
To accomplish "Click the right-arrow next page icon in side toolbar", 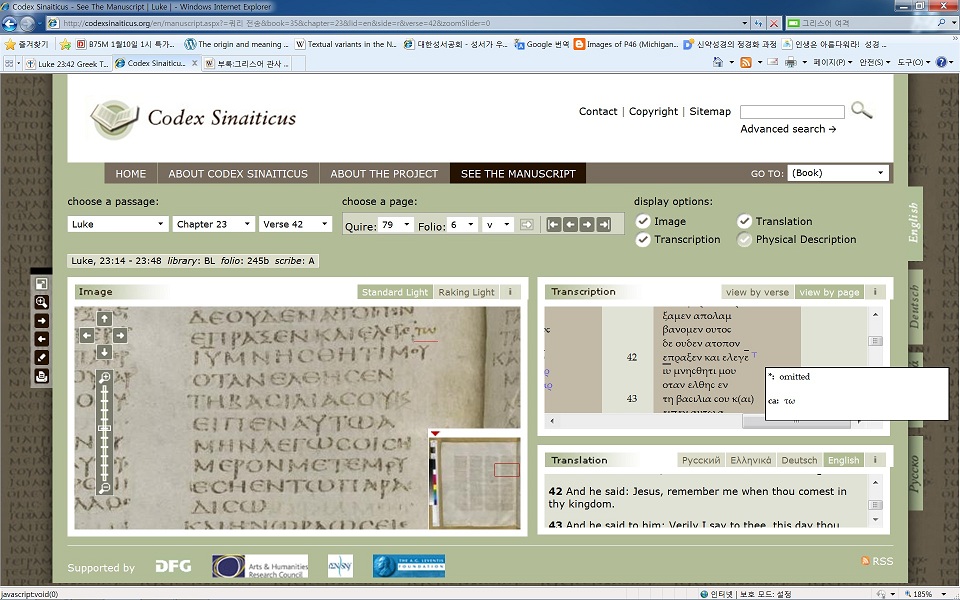I will [42, 321].
